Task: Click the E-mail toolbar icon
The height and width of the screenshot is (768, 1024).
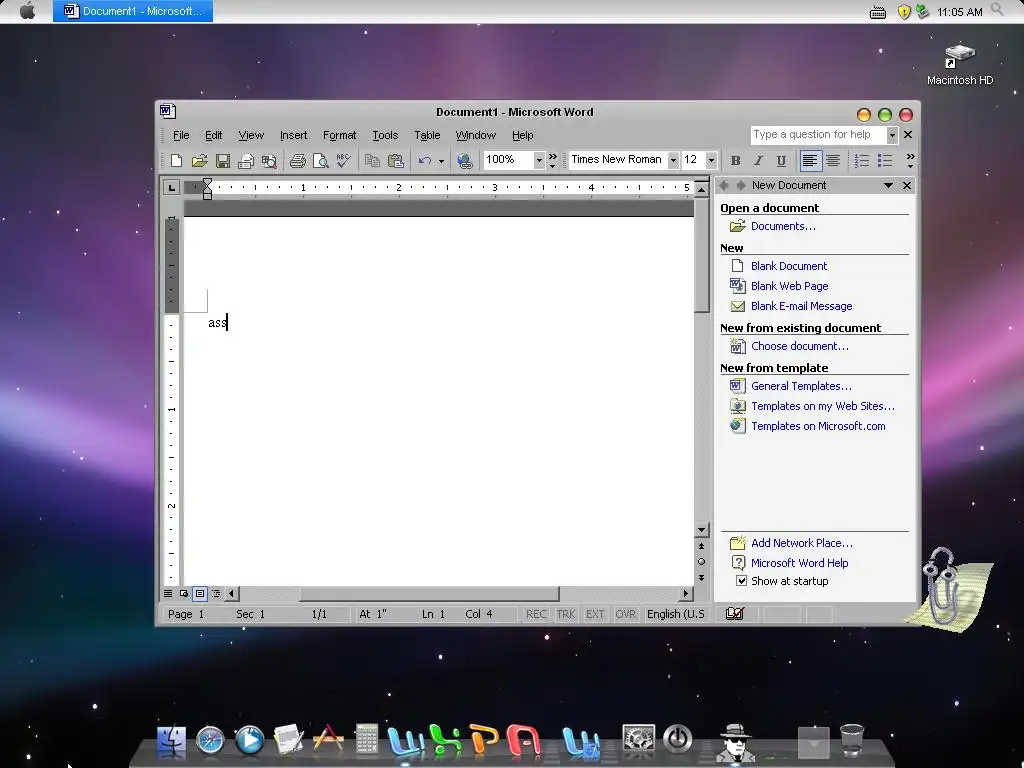Action: click(x=246, y=160)
